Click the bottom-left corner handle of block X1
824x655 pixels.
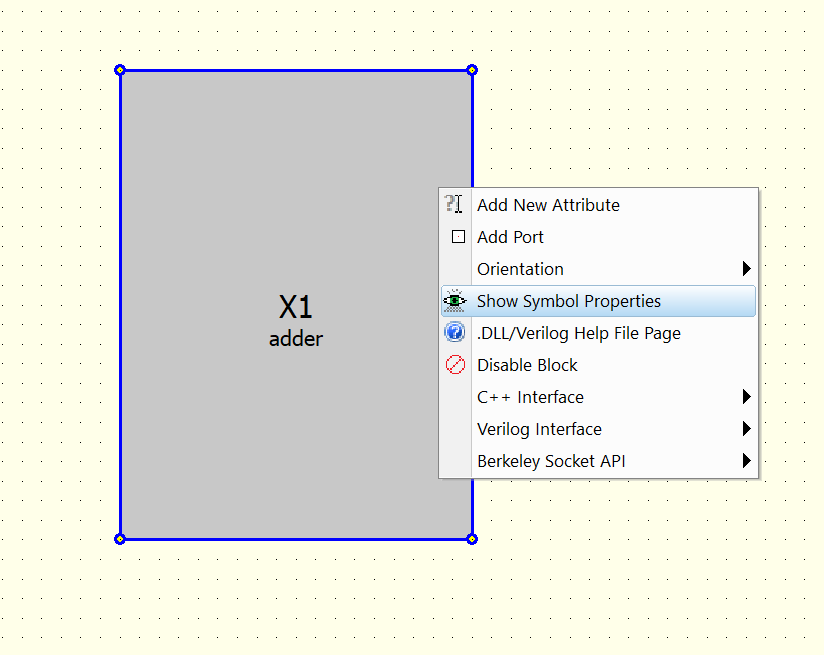(x=120, y=539)
